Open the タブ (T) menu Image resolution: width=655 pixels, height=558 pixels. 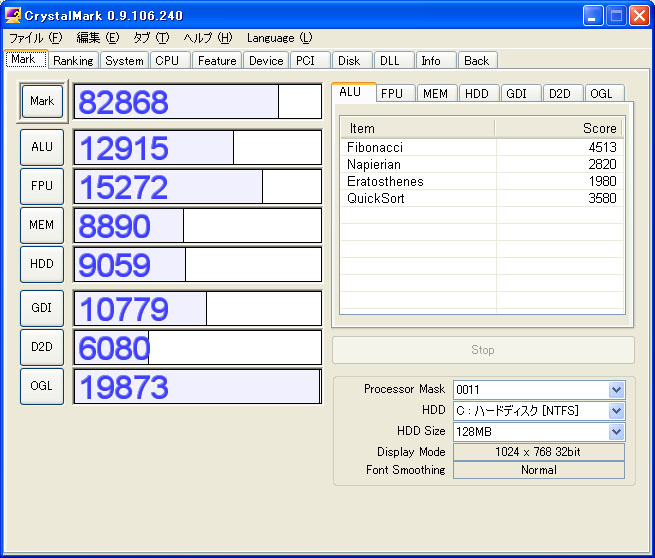coord(151,38)
